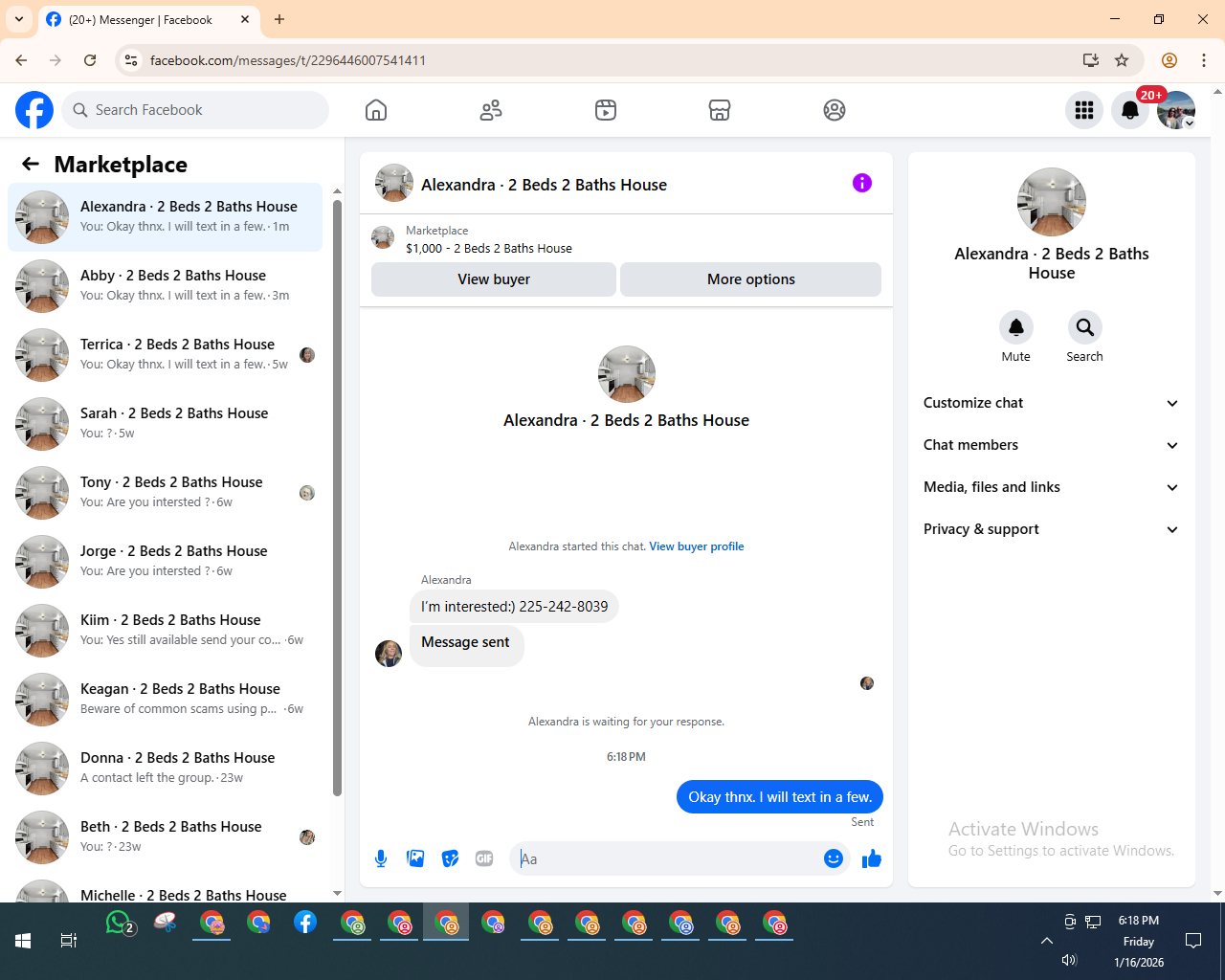Open the Reels video icon
1225x980 pixels.
coord(606,110)
